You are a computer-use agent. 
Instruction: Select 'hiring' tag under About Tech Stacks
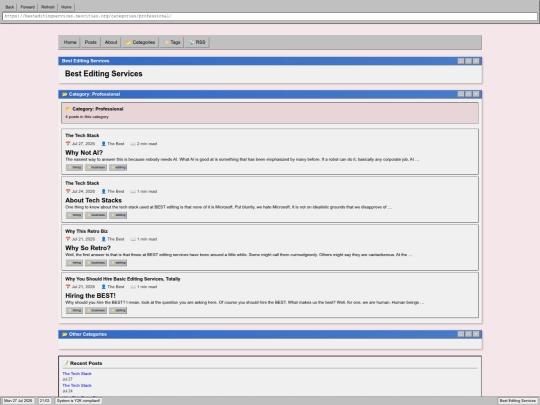click(74, 215)
